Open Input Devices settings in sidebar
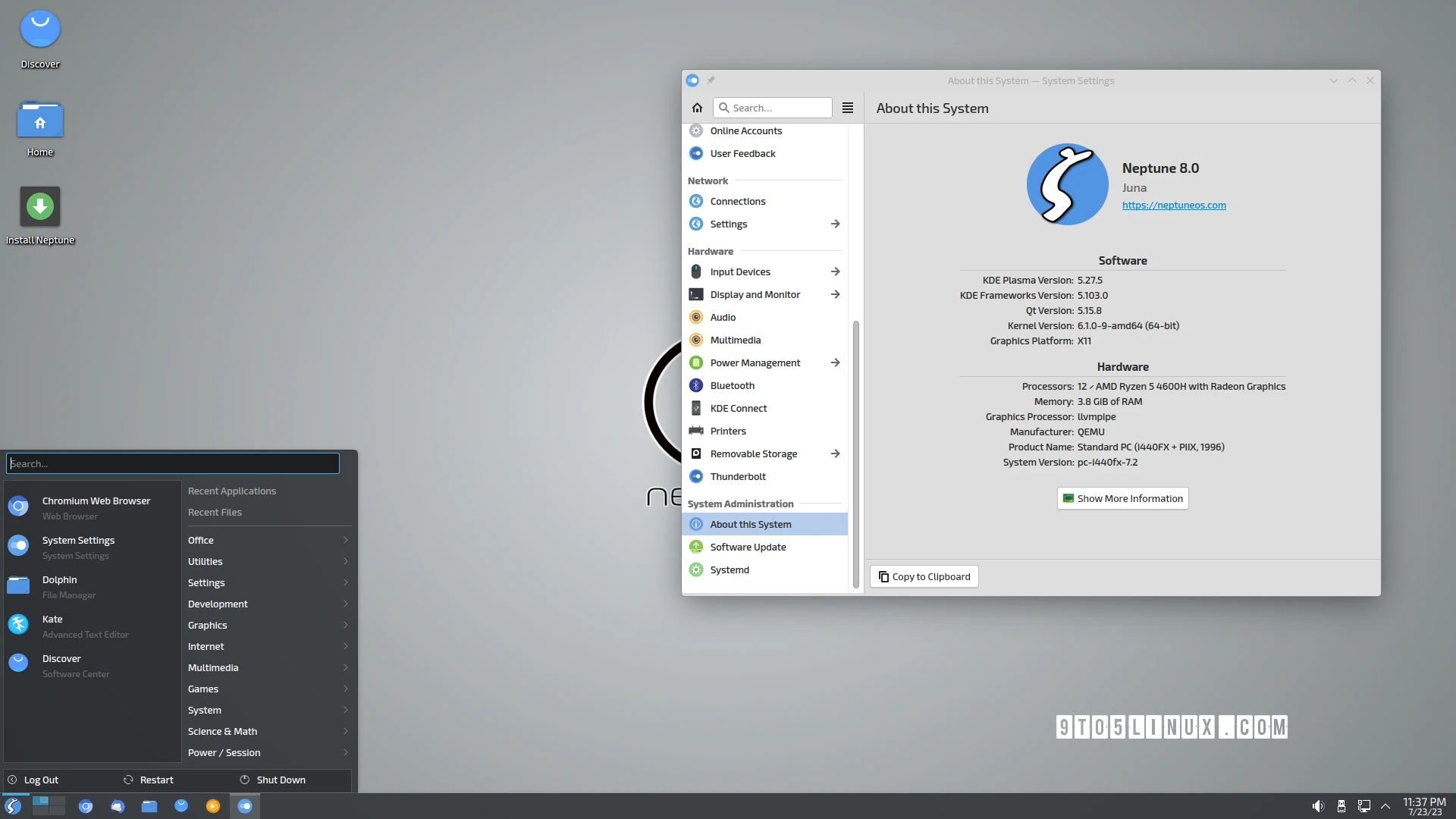 [x=739, y=271]
